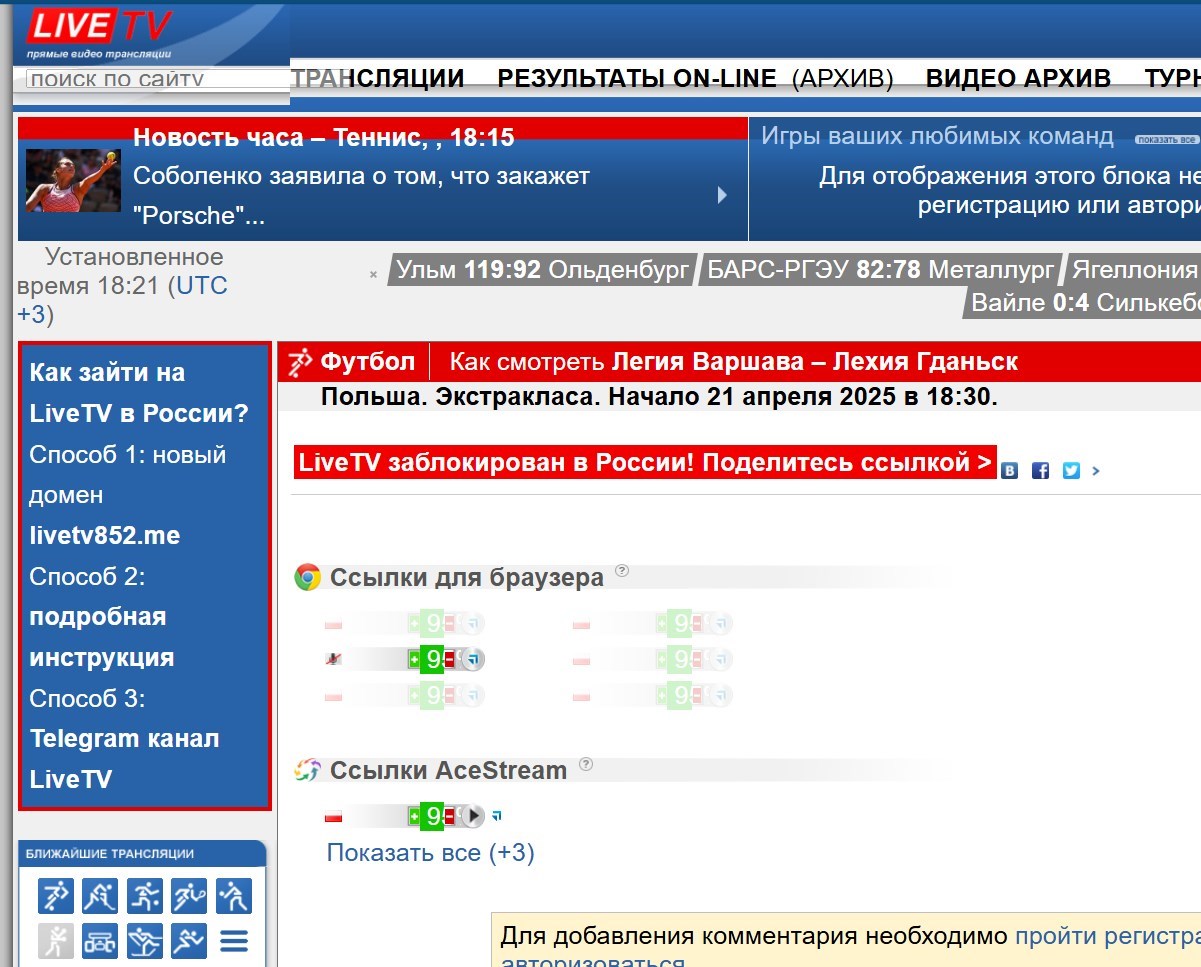The width and height of the screenshot is (1201, 967).
Task: Share the page on VK
Action: click(1010, 470)
